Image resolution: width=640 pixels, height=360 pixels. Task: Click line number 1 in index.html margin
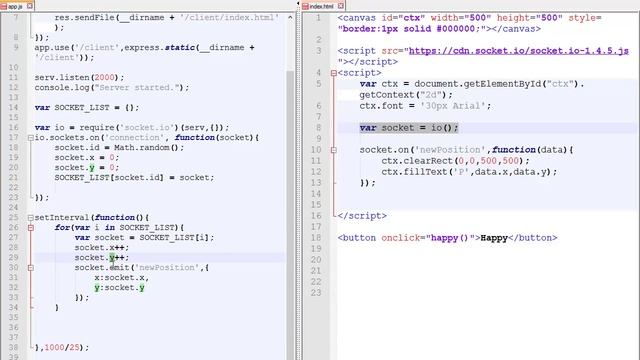[318, 18]
